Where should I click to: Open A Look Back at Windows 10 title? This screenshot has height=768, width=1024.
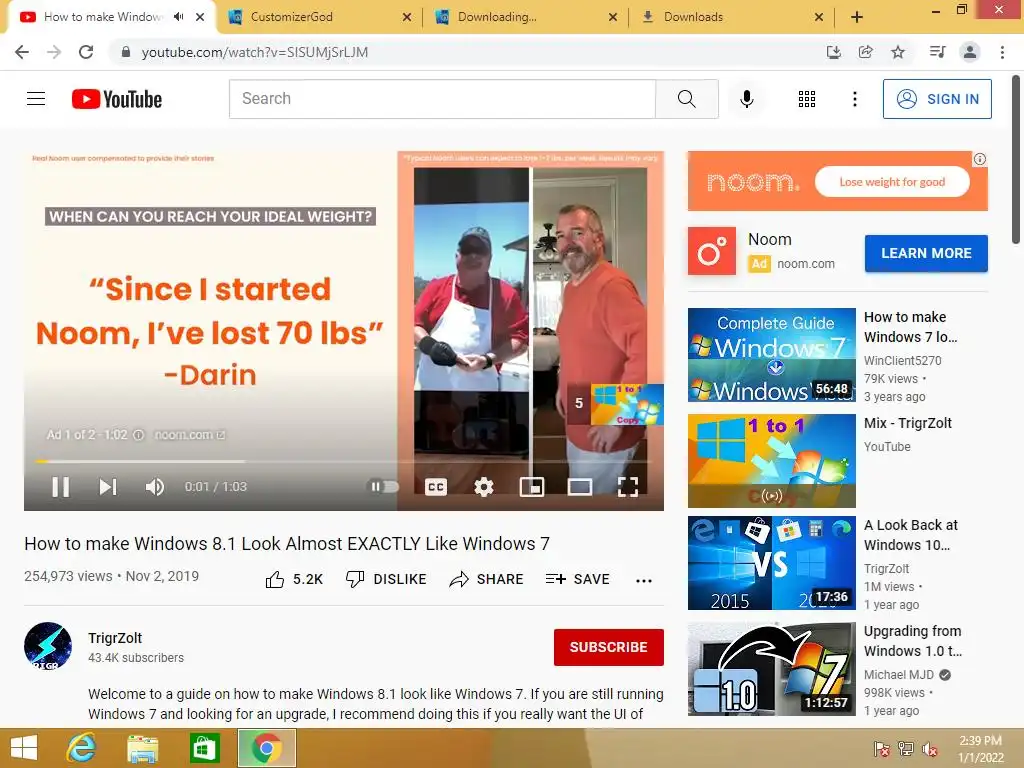point(911,535)
